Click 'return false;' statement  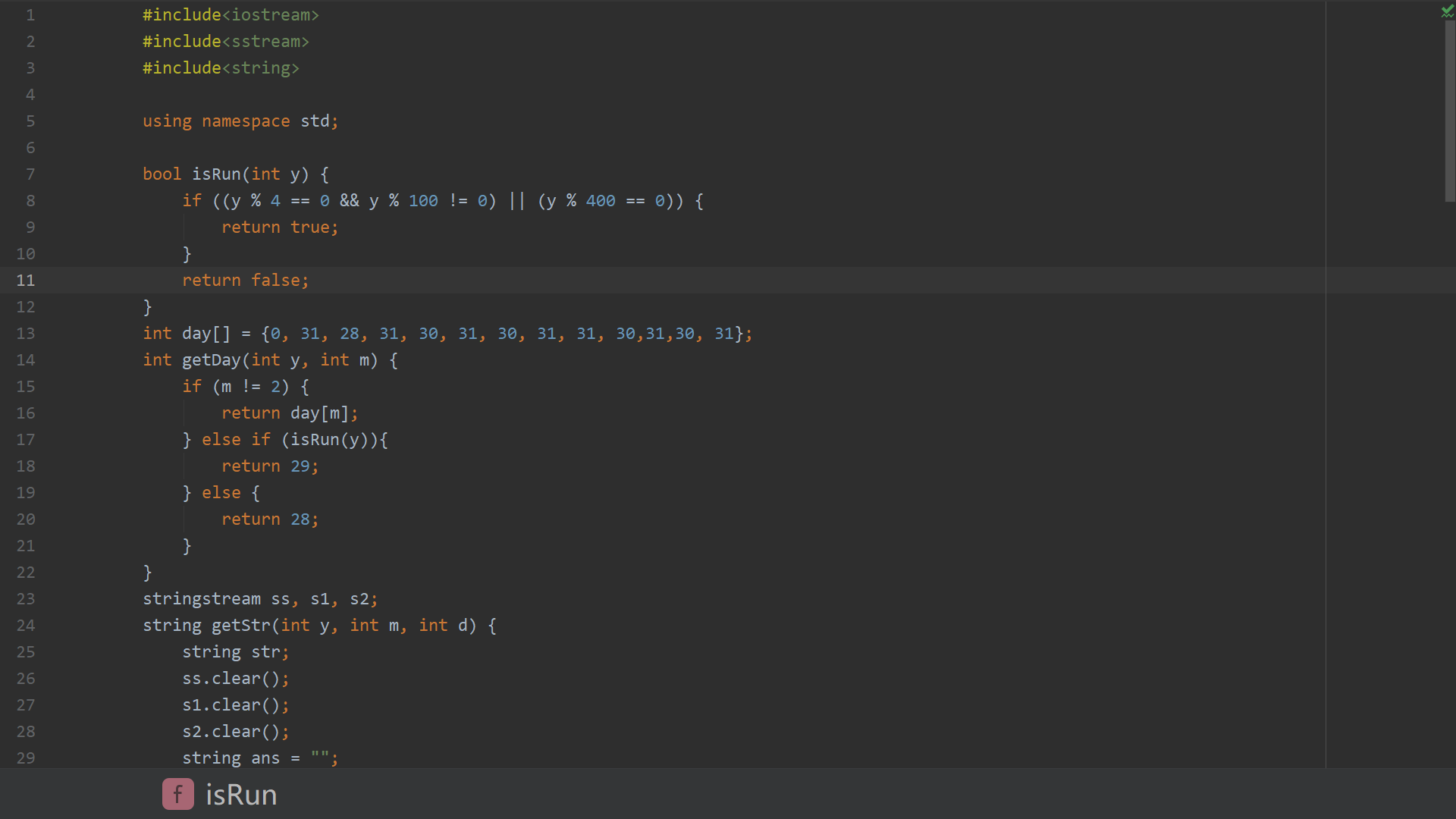pos(246,281)
